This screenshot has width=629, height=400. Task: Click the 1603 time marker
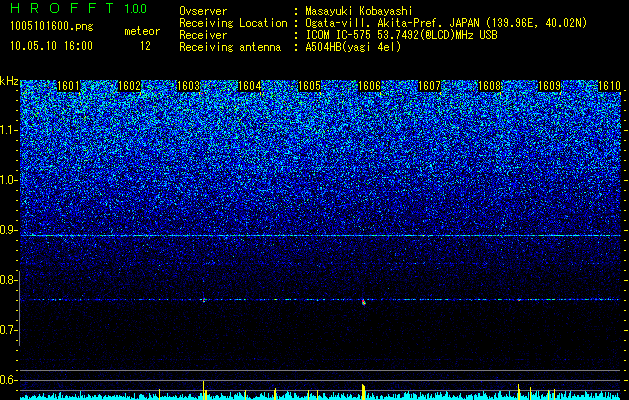click(189, 86)
